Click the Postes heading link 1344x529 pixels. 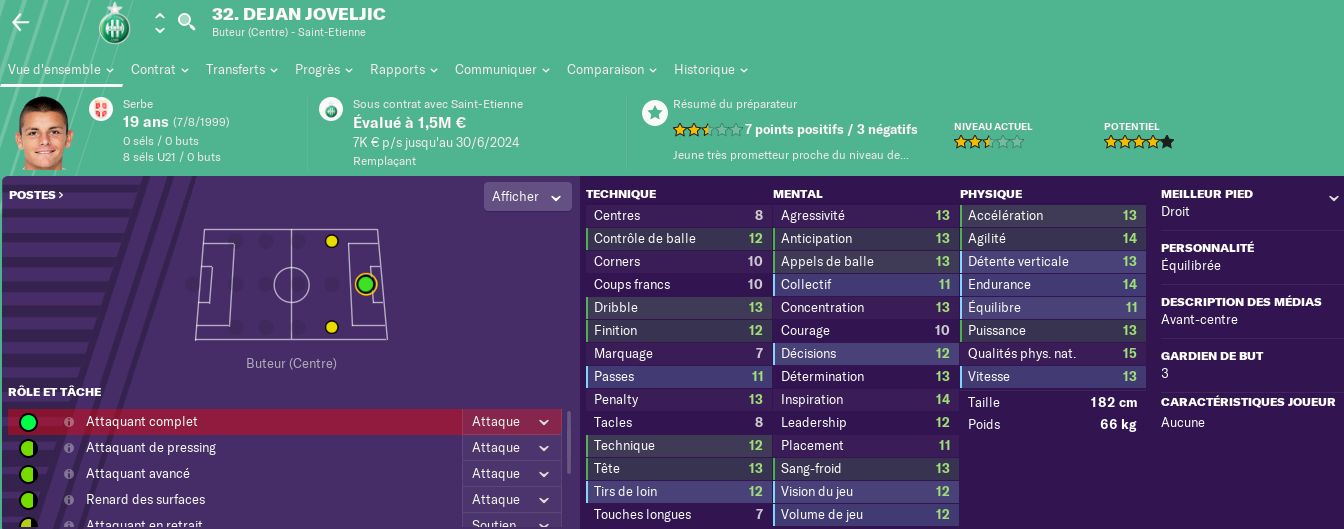click(x=36, y=195)
